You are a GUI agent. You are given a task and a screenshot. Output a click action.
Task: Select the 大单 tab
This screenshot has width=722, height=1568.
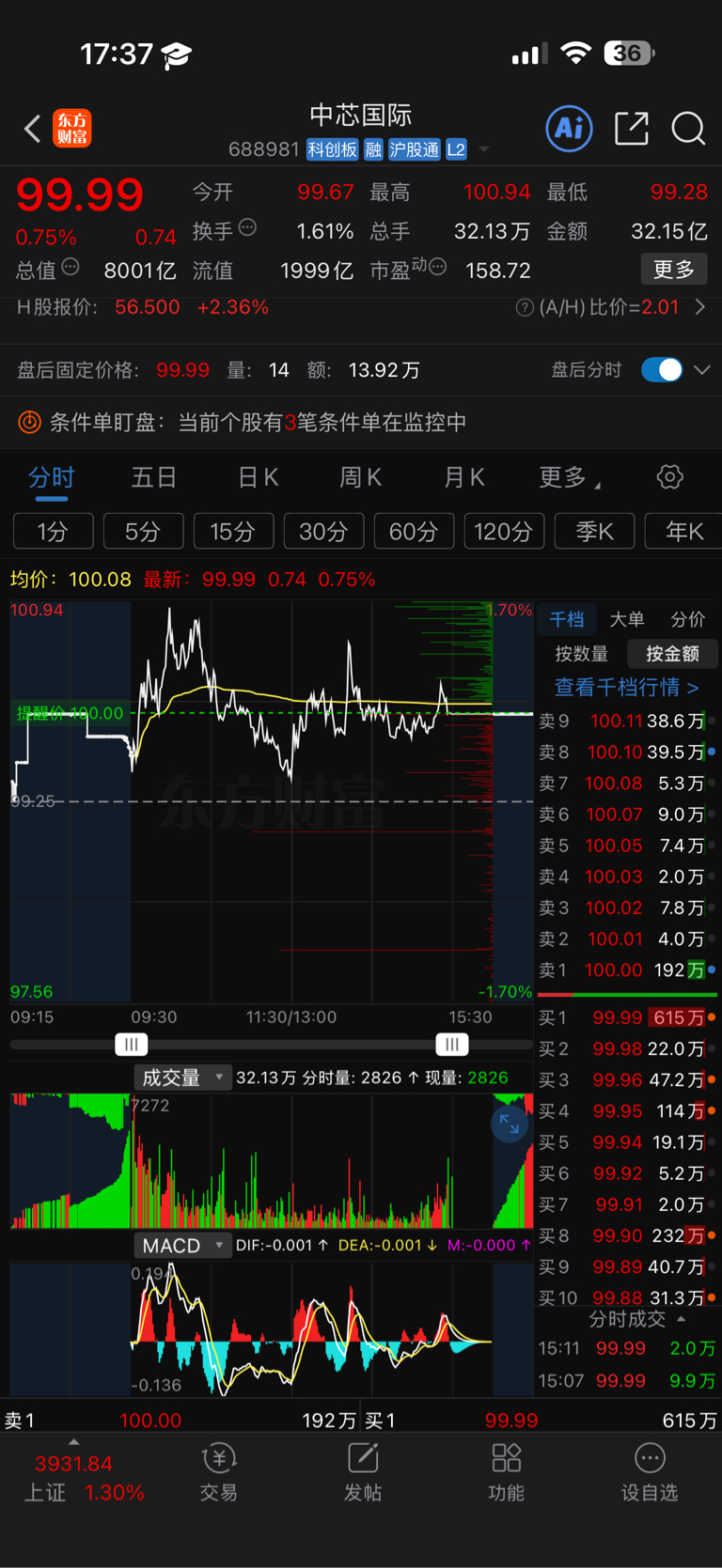coord(627,619)
